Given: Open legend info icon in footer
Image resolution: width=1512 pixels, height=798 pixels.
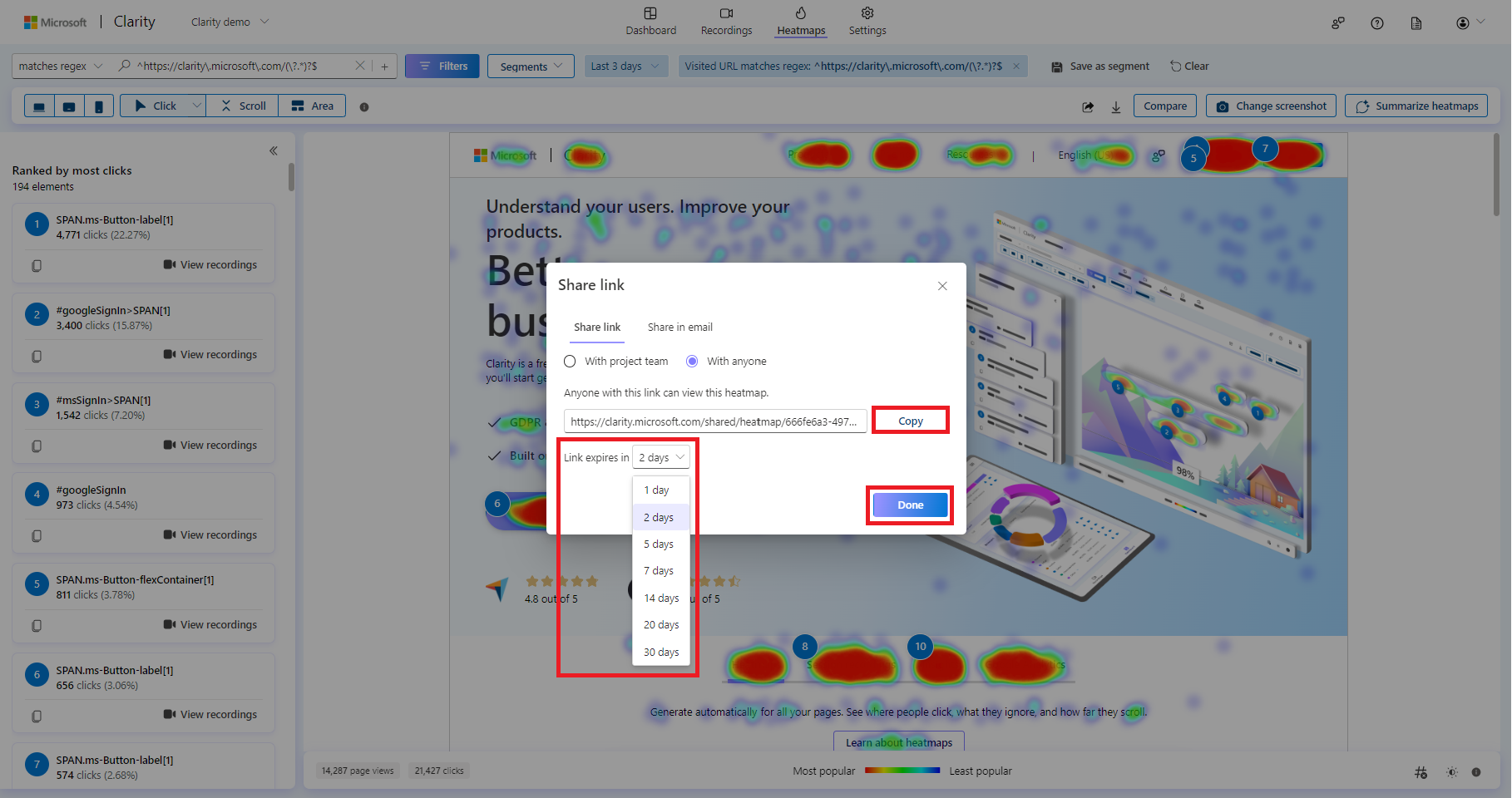Looking at the screenshot, I should coord(1476,772).
